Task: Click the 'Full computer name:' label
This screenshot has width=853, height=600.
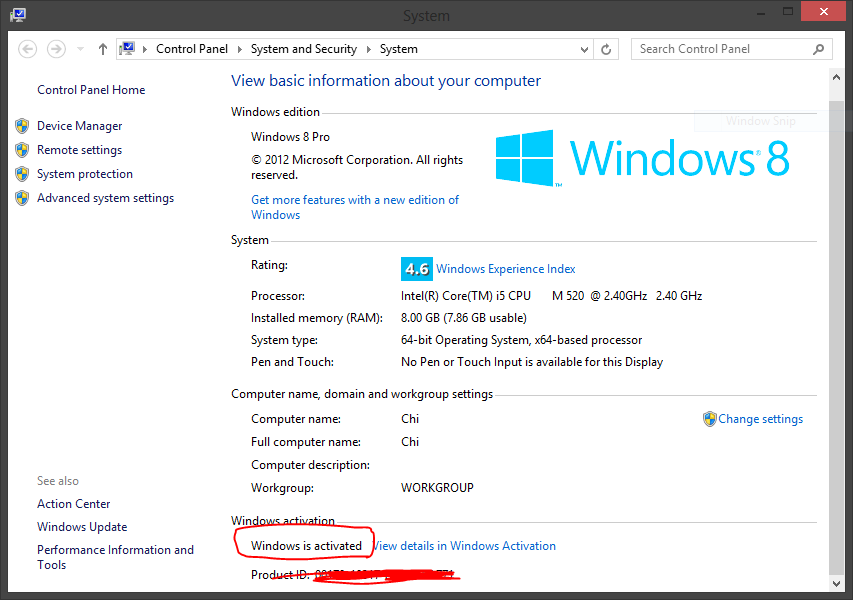Action: pos(306,442)
